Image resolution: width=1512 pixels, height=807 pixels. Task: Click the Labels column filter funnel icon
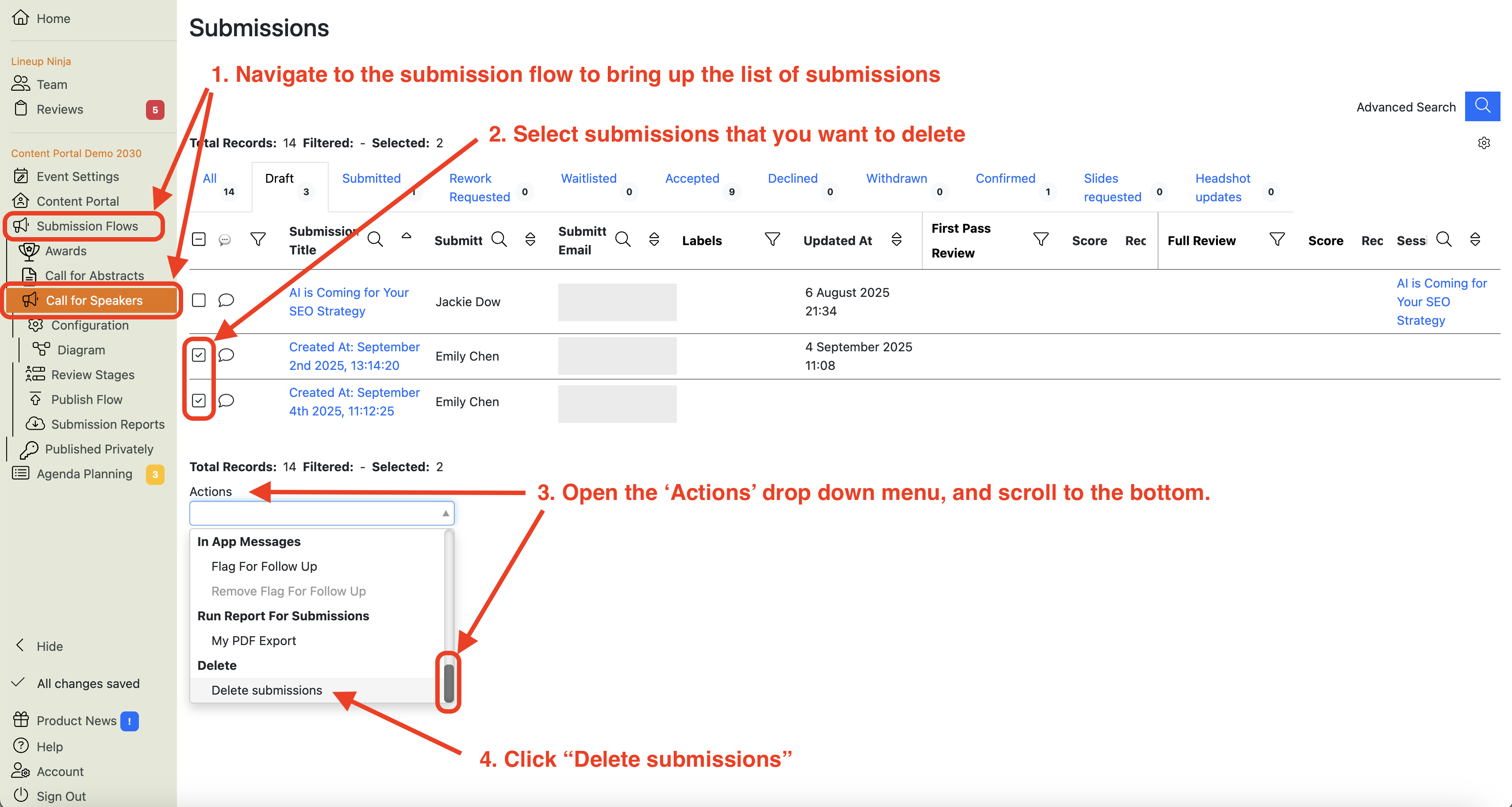click(772, 239)
